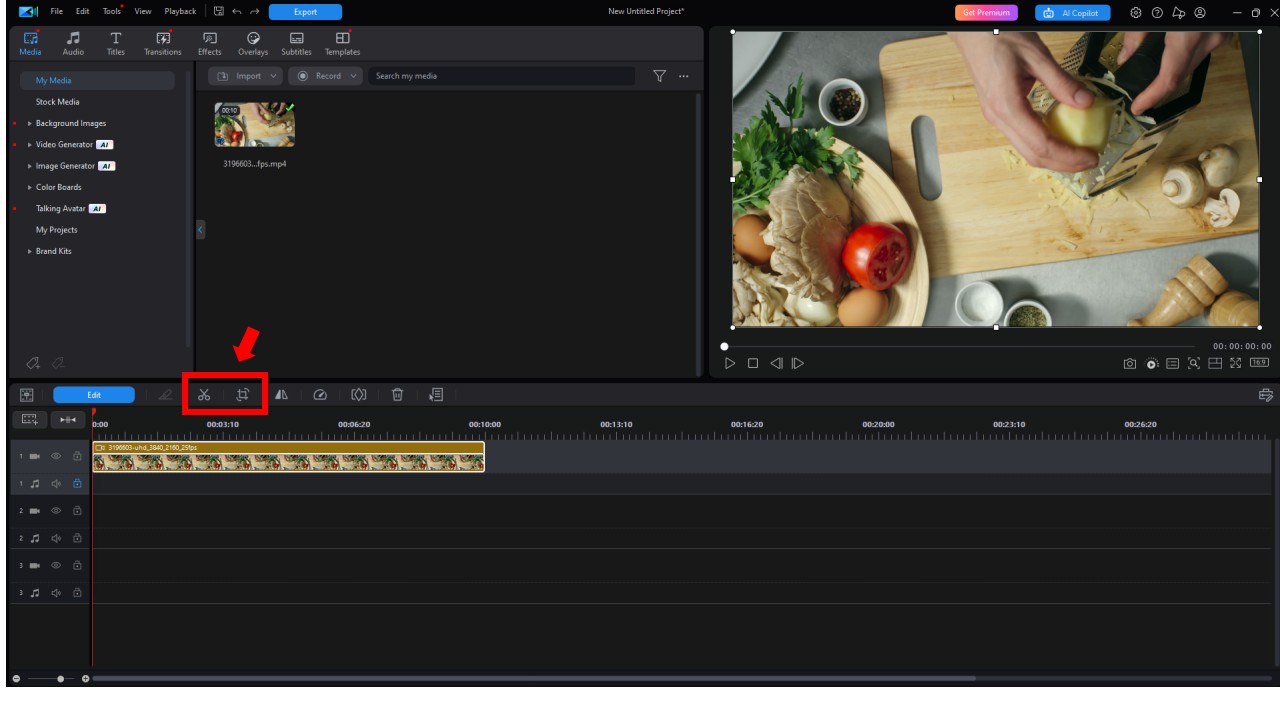Open the Playback menu
This screenshot has height=720, width=1280.
point(180,12)
